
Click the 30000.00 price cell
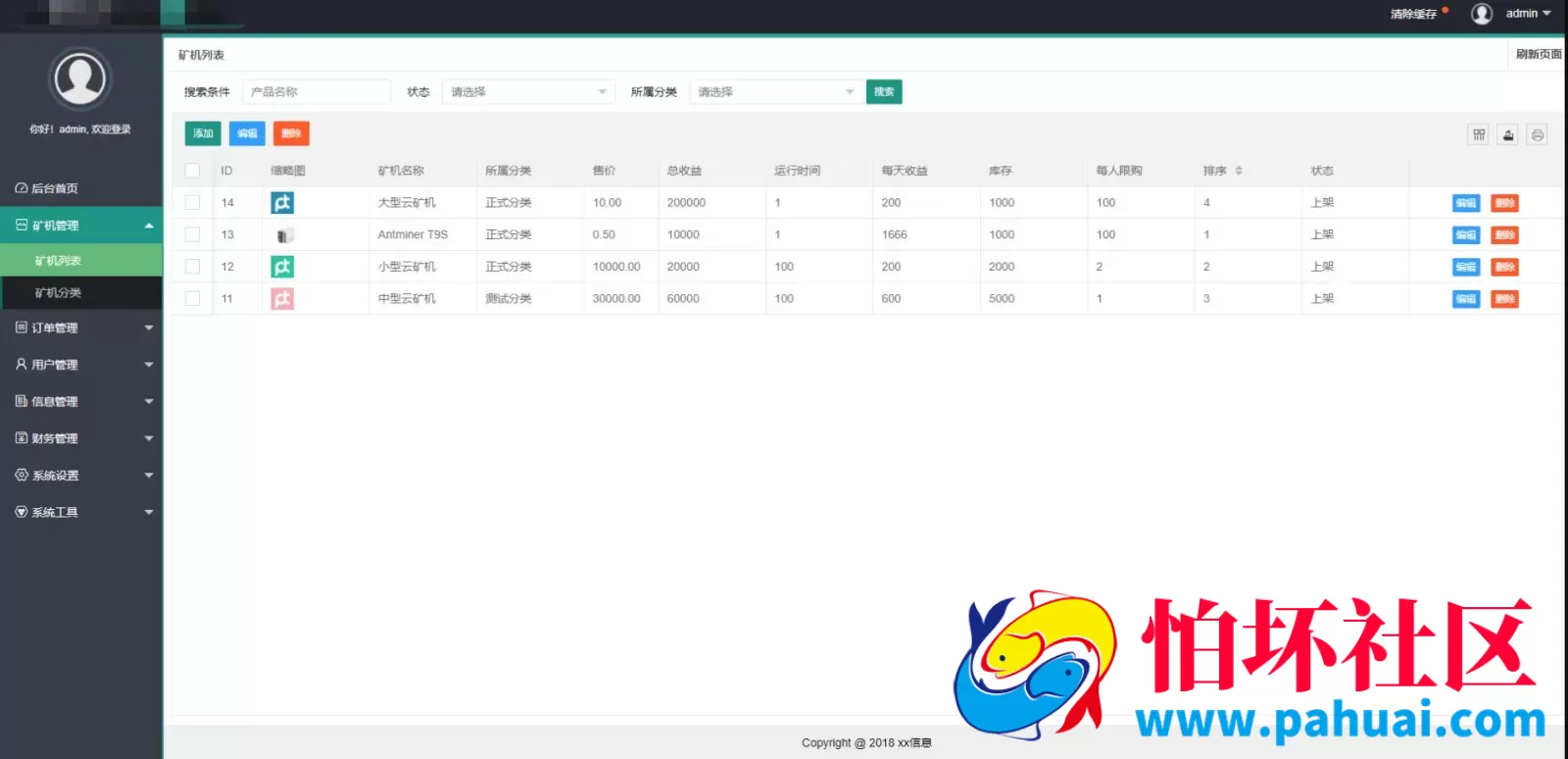click(x=616, y=299)
